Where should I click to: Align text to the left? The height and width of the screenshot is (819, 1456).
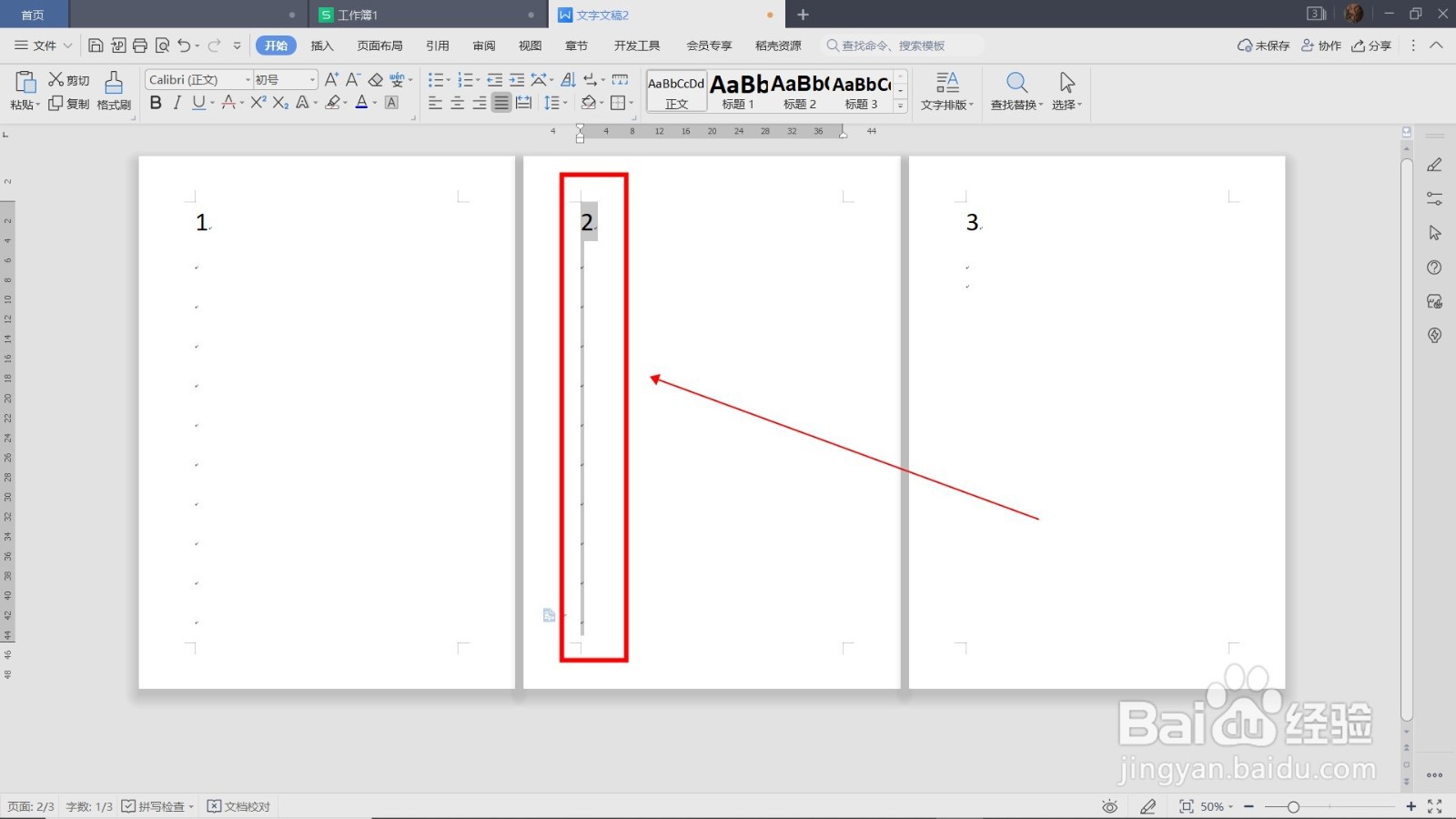click(x=435, y=103)
